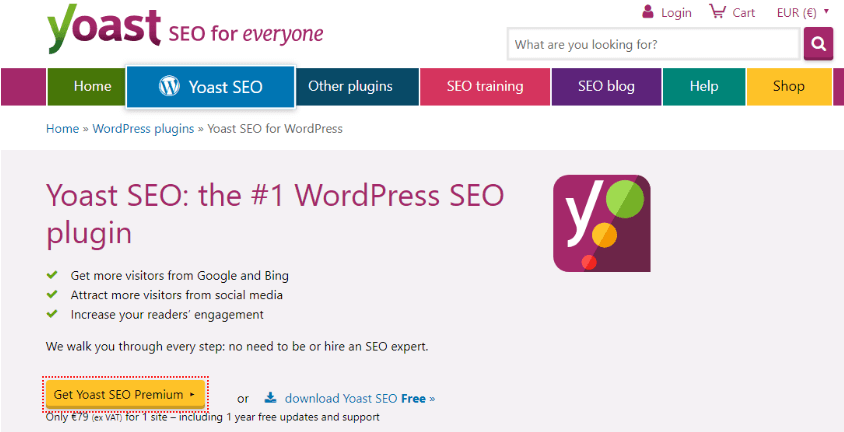
Task: Click the Get Yoast SEO Premium button
Action: pyautogui.click(x=125, y=394)
